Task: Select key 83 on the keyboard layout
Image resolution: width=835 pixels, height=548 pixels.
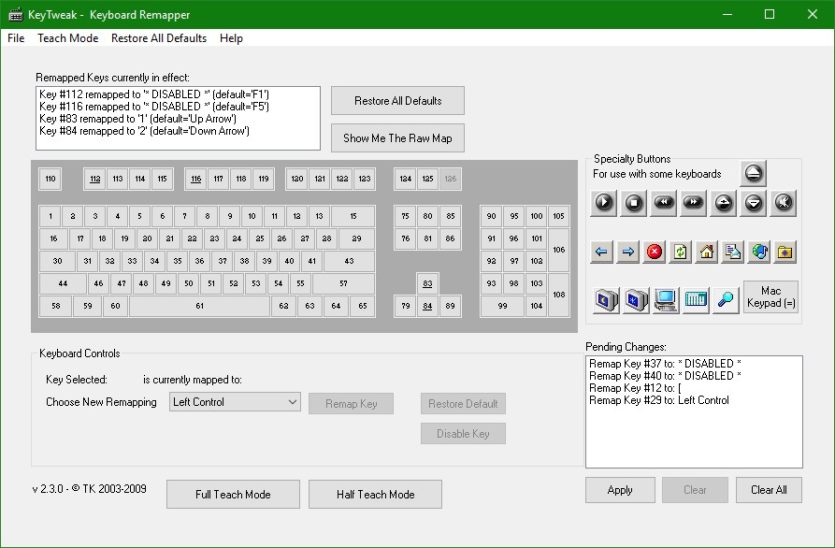Action: tap(428, 283)
